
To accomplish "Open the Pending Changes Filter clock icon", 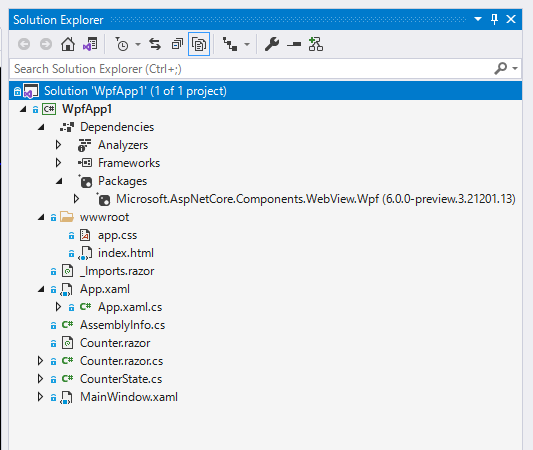I will pyautogui.click(x=122, y=45).
